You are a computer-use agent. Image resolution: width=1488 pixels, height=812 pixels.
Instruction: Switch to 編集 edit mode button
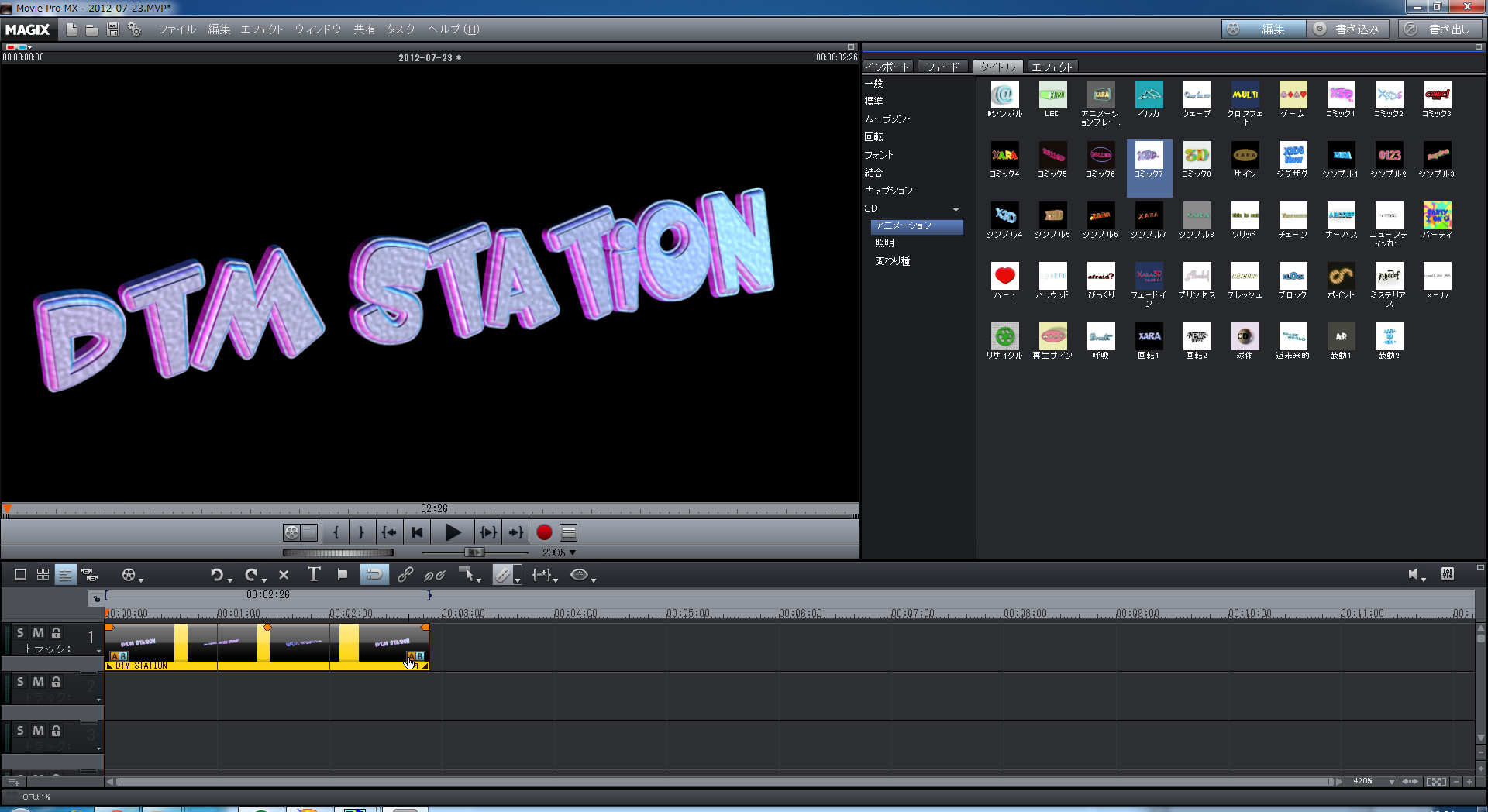(x=1264, y=29)
